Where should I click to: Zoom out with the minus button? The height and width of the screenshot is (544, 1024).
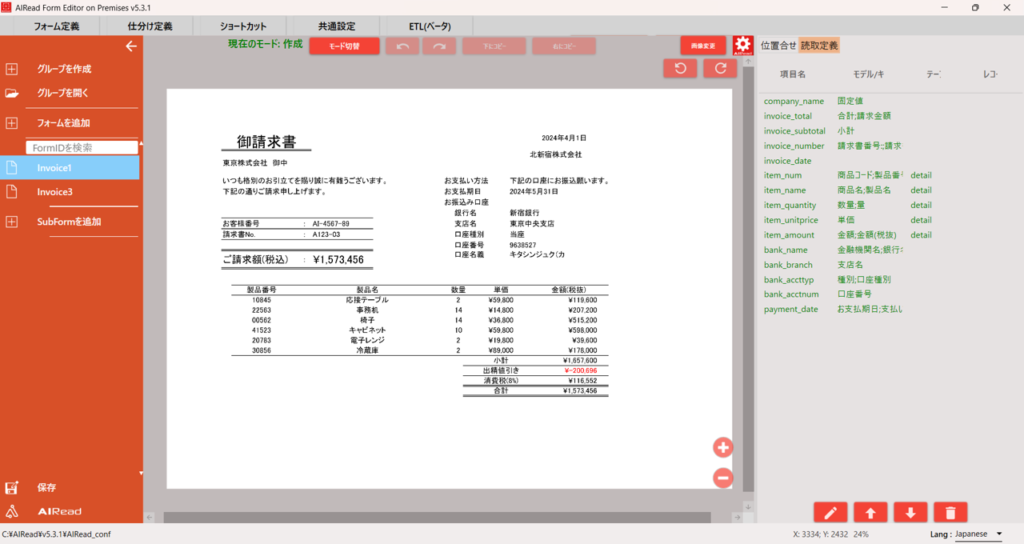point(723,478)
